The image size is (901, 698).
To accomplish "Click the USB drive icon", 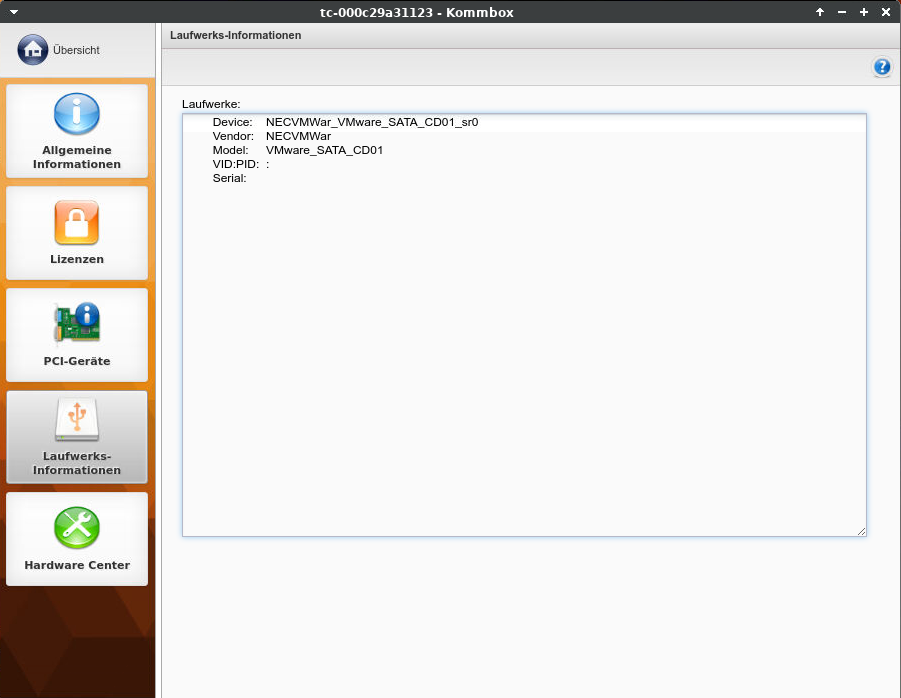I will tap(77, 420).
